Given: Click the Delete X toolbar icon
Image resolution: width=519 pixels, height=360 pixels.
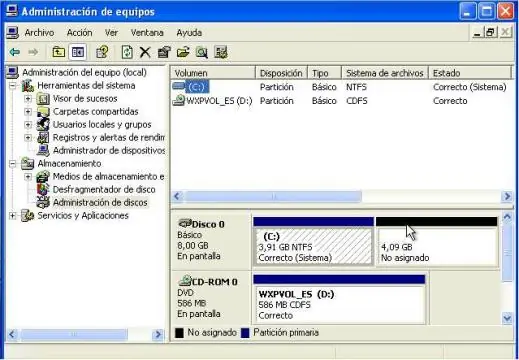Looking at the screenshot, I should 145,52.
